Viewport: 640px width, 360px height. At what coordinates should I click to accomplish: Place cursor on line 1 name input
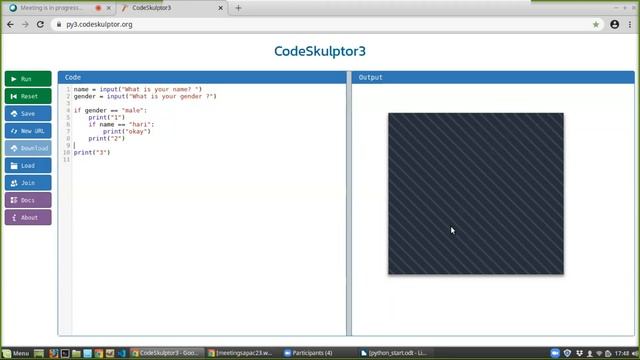pyautogui.click(x=138, y=89)
